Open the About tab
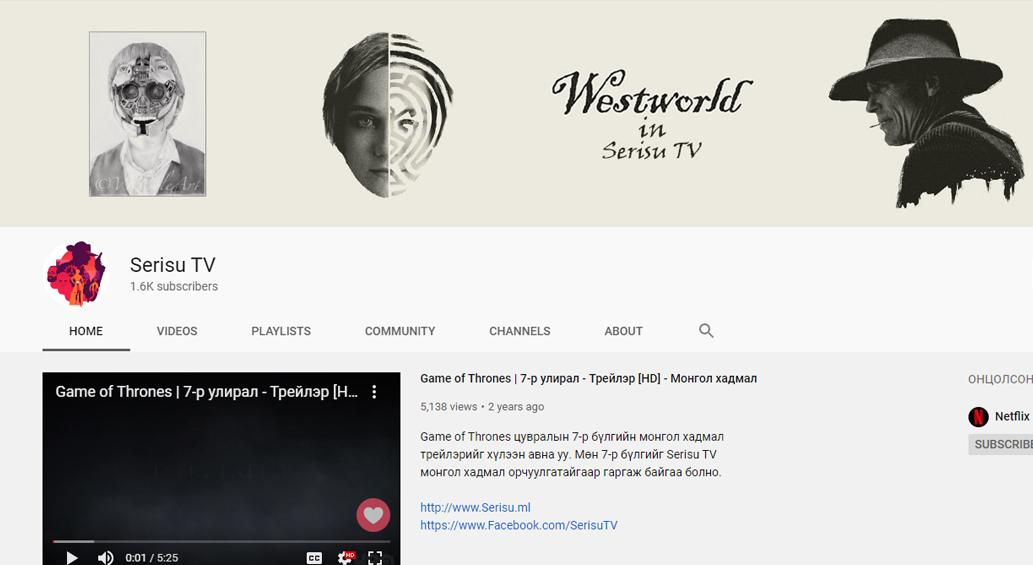 click(623, 331)
